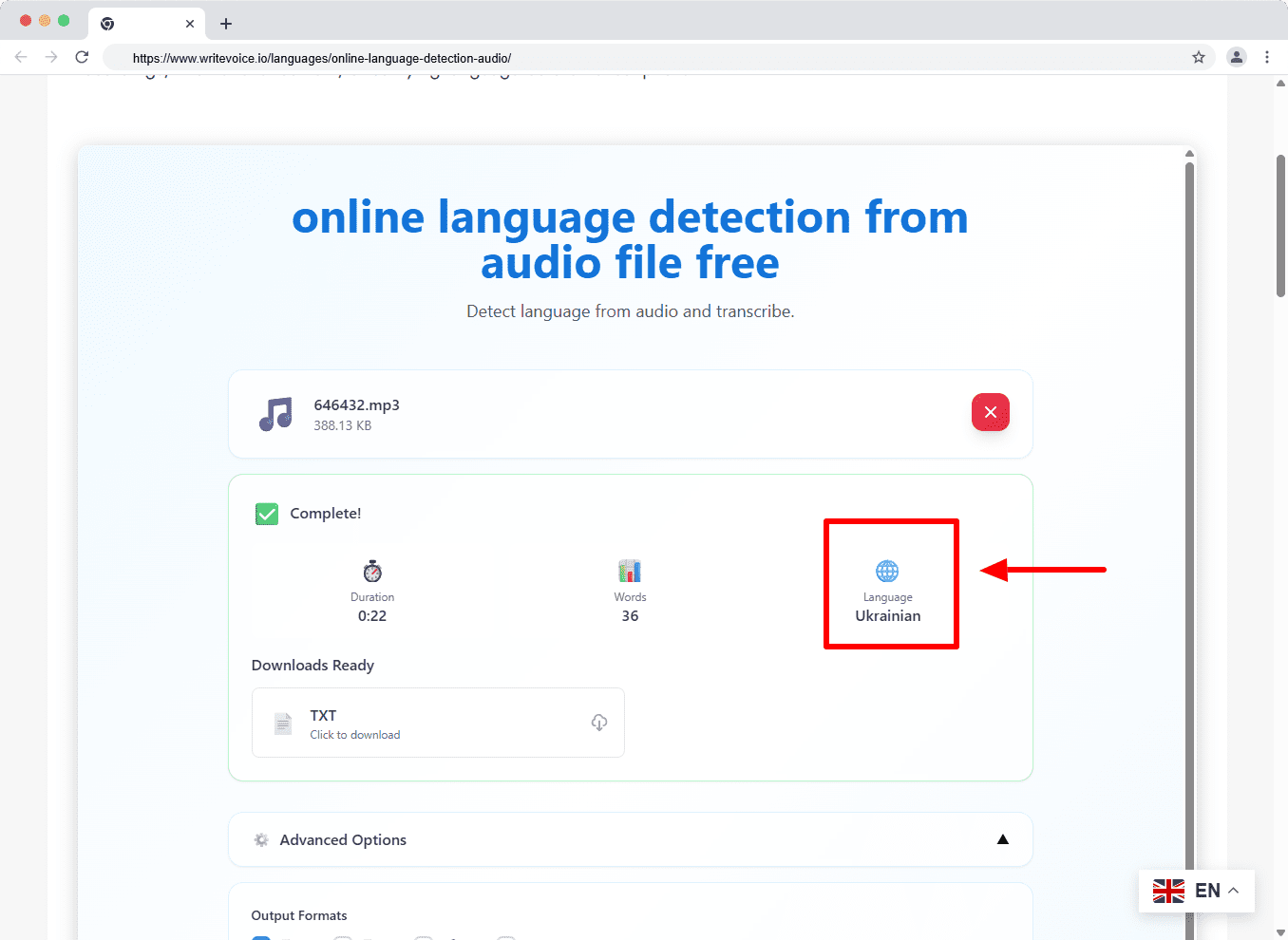The width and height of the screenshot is (1288, 940).
Task: Open a new browser tab
Action: click(x=226, y=24)
